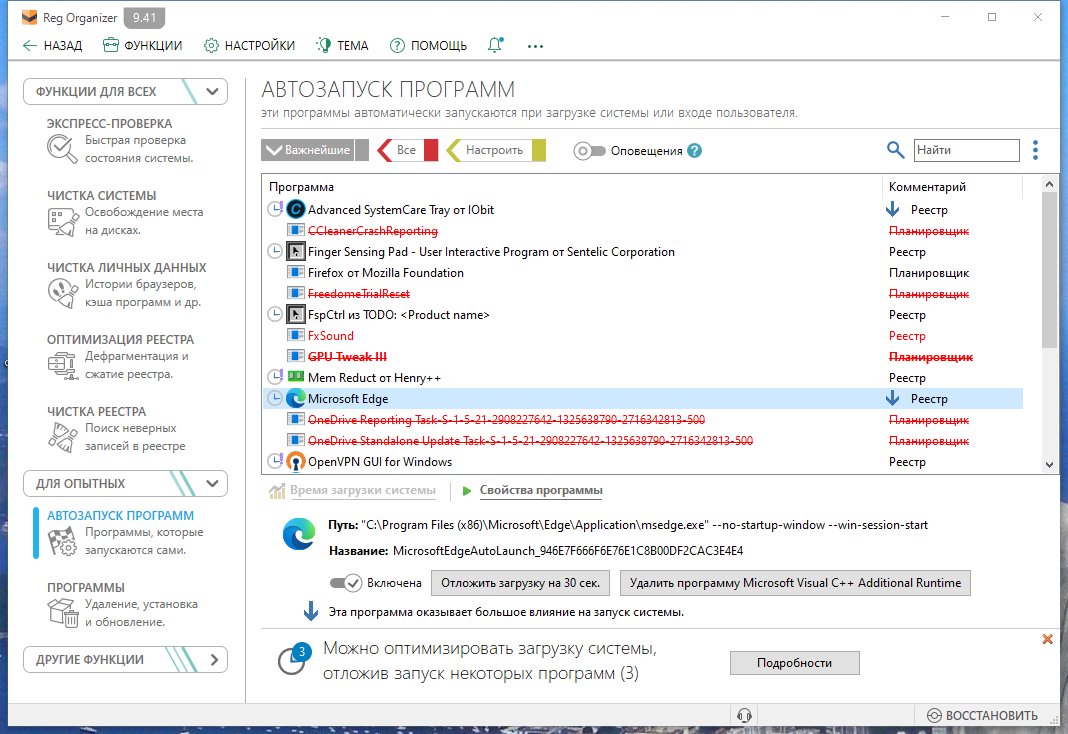Screen dimensions: 1068x734
Task: Collapse the Для опытных section
Action: (213, 483)
